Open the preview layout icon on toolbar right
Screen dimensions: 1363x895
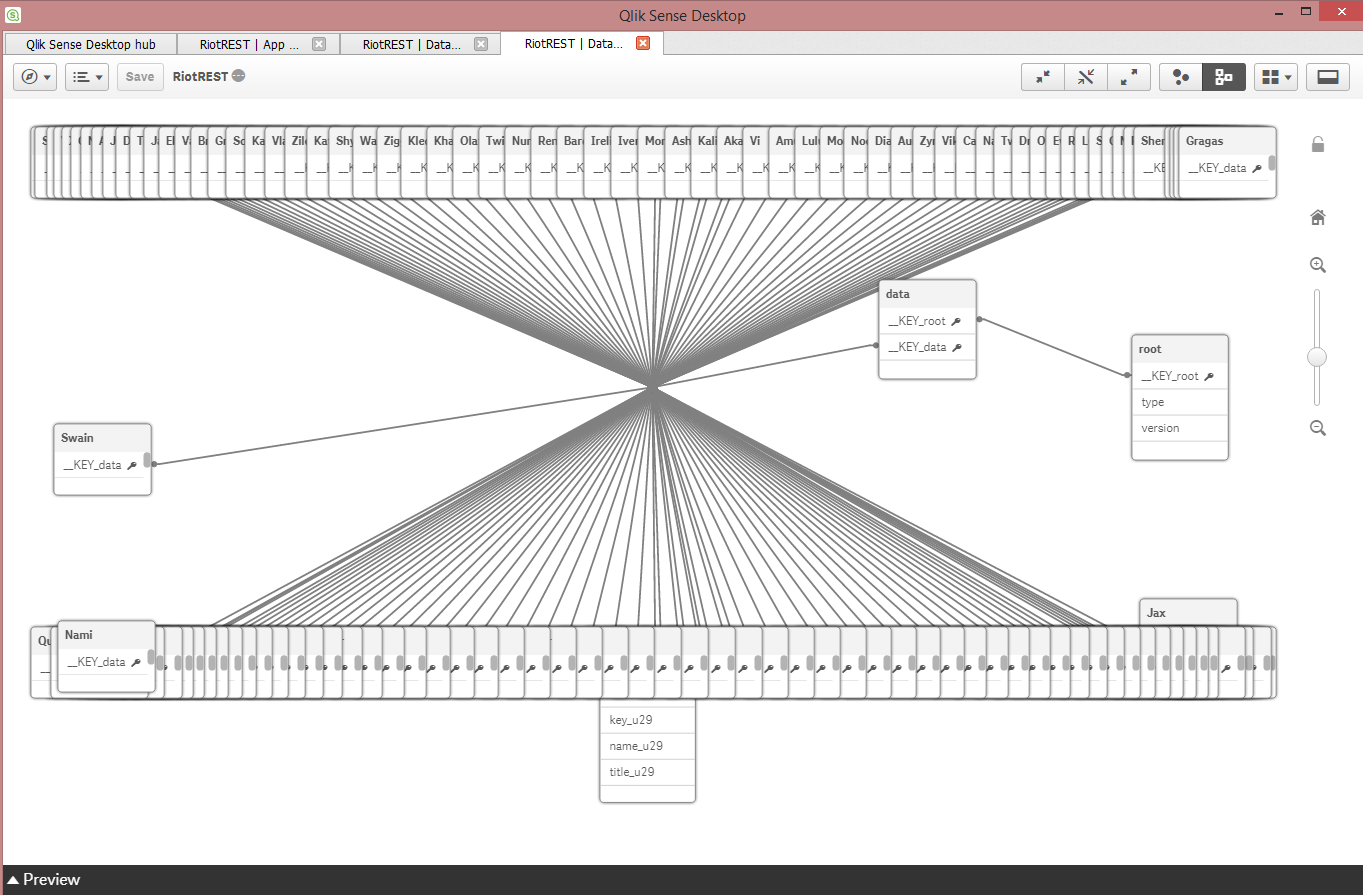point(1327,76)
